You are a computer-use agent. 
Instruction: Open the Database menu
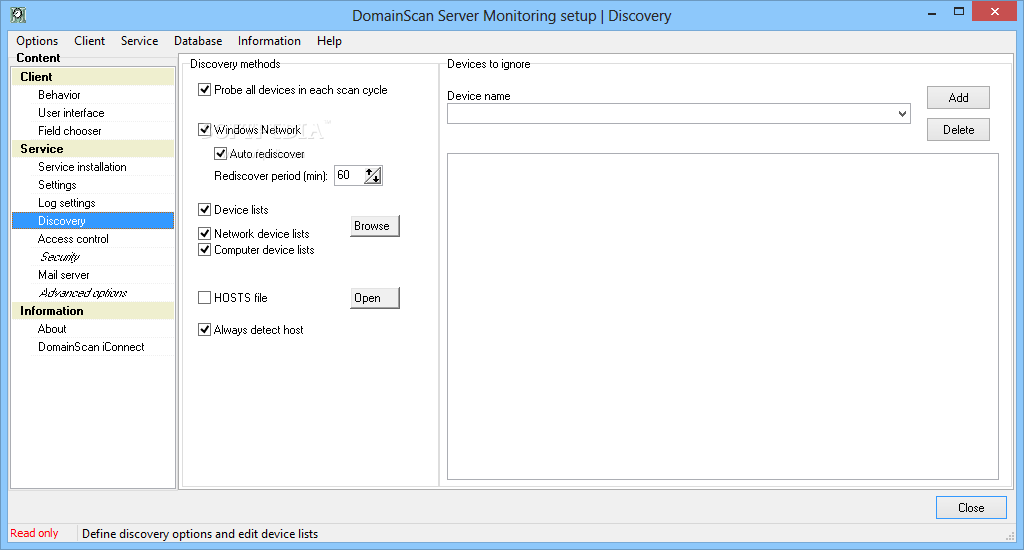coord(198,40)
